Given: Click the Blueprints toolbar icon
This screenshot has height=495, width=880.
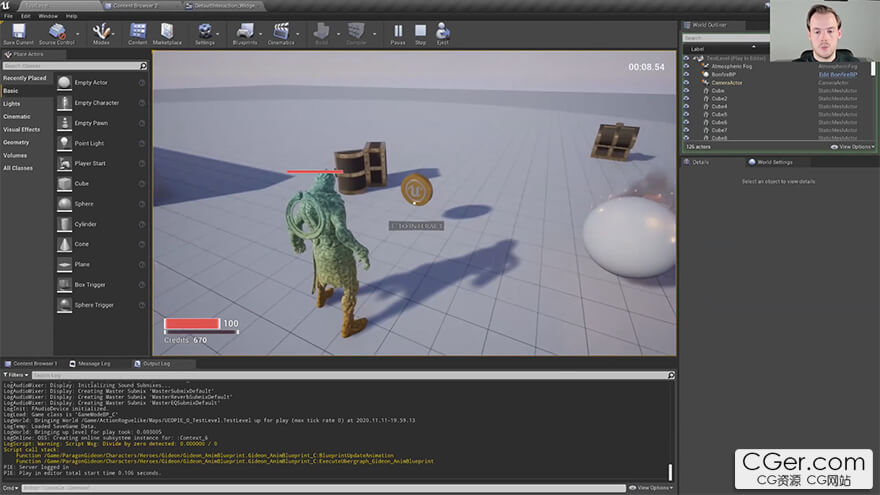Looking at the screenshot, I should 245,31.
